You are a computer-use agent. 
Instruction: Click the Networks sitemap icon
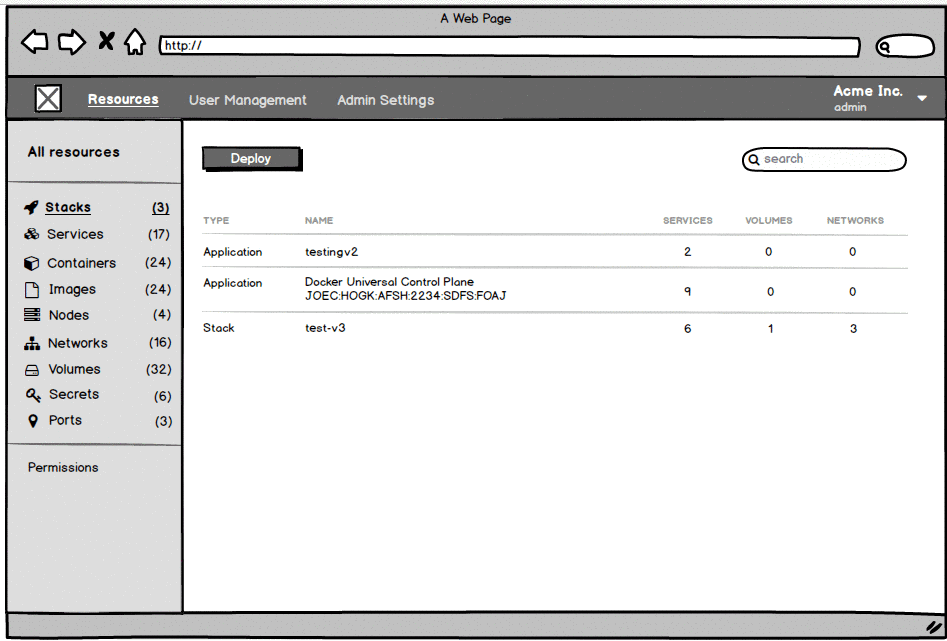[x=32, y=343]
